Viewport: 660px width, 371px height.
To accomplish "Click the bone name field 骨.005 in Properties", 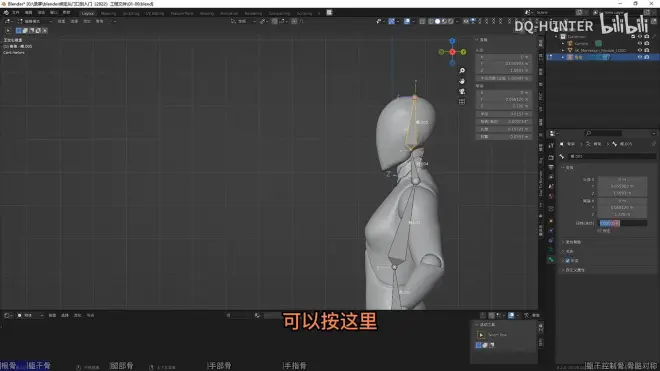I will (612, 156).
